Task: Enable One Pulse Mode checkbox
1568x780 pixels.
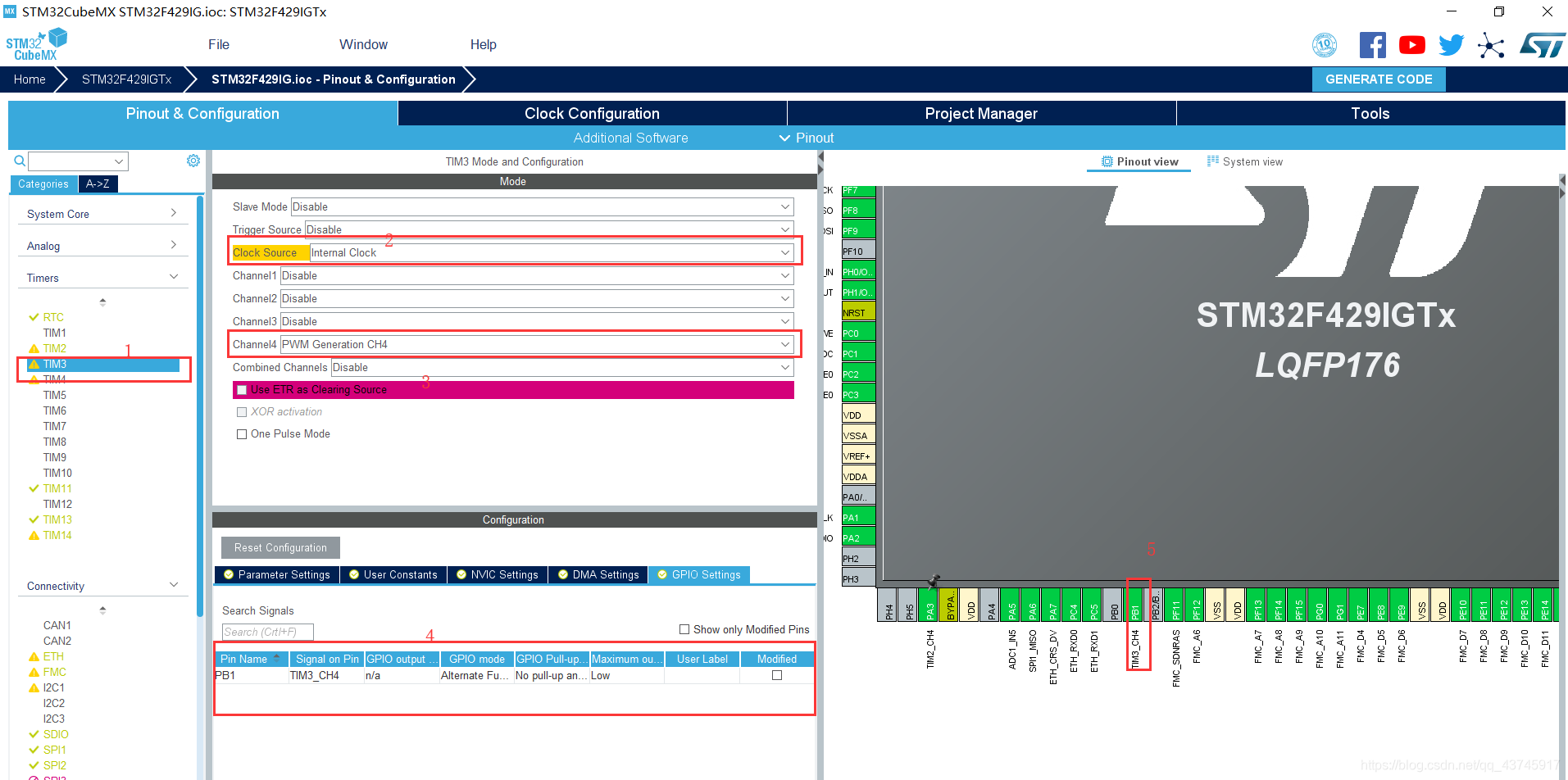Action: click(242, 434)
